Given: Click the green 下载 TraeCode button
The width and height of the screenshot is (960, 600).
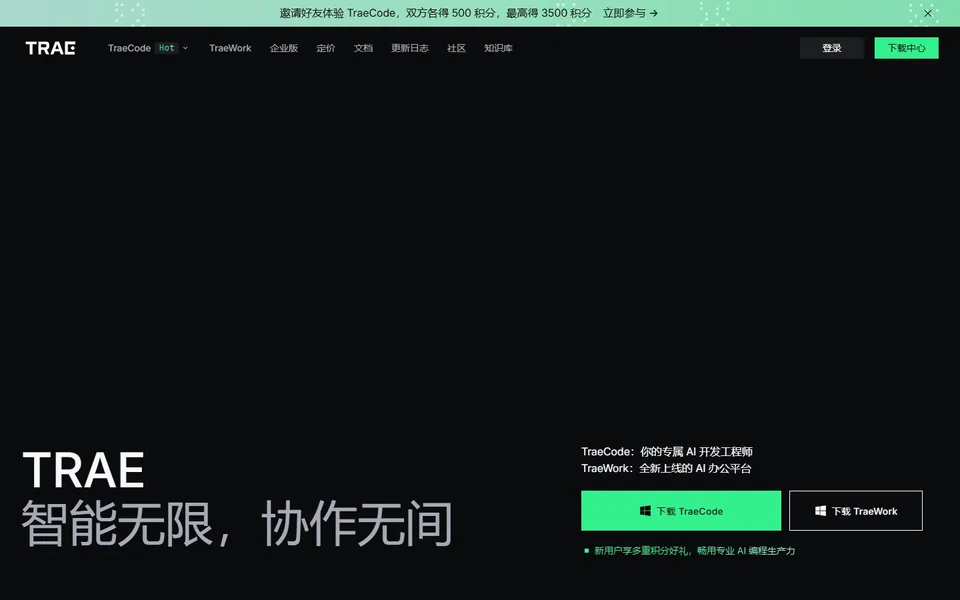Looking at the screenshot, I should click(x=681, y=511).
